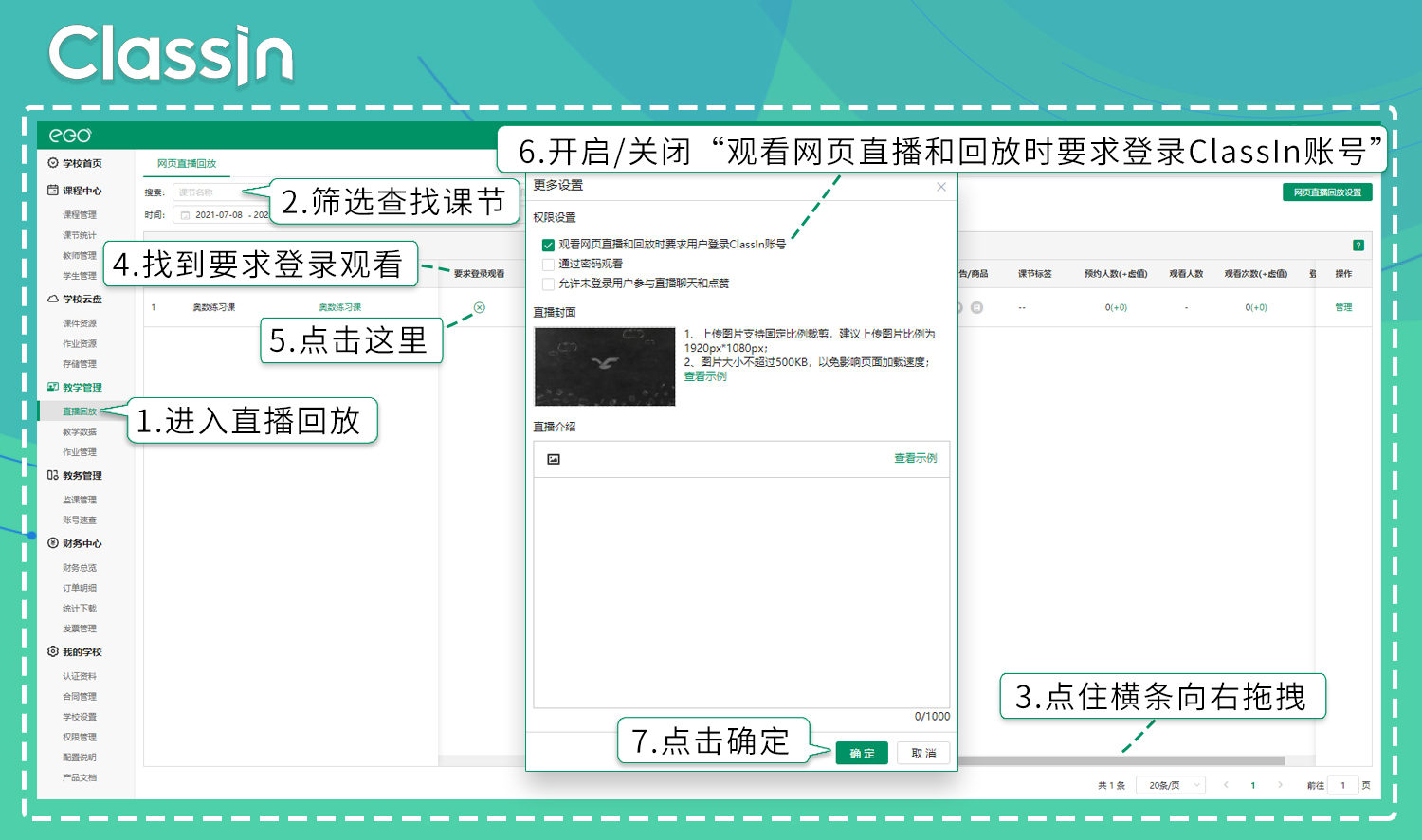Click calendar icon in the 时间 field
Viewport: 1422px width, 840px height.
click(185, 215)
